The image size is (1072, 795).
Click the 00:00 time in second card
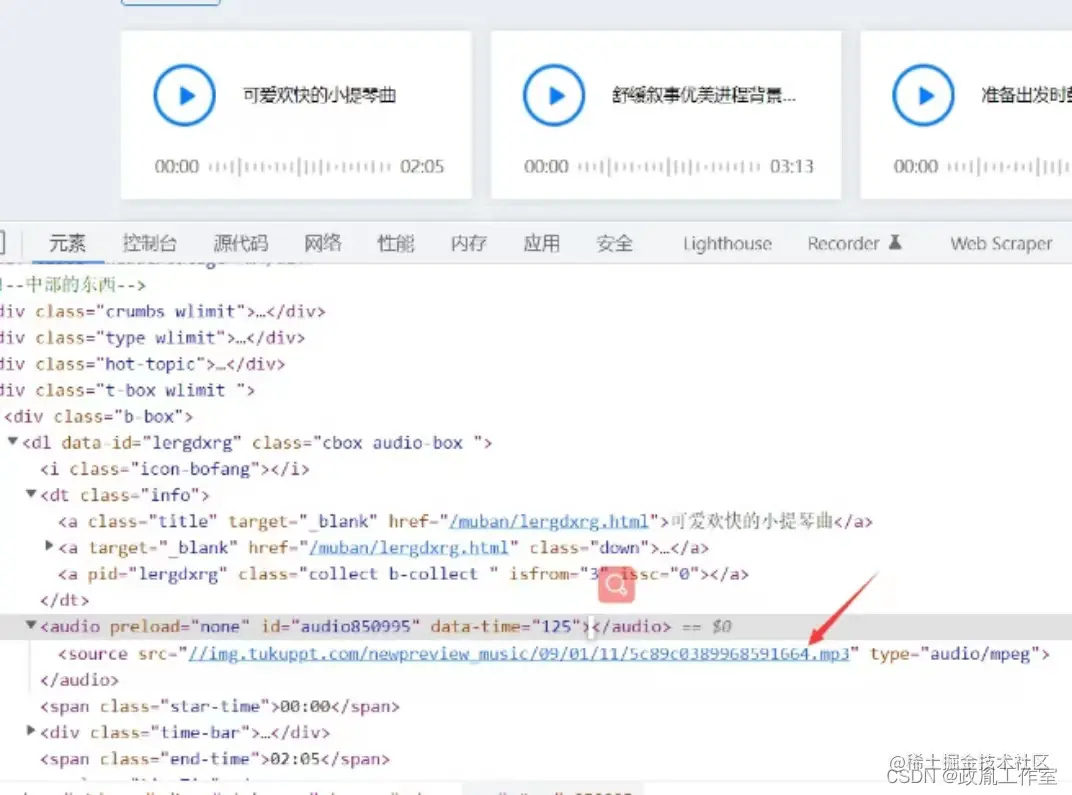pyautogui.click(x=546, y=166)
